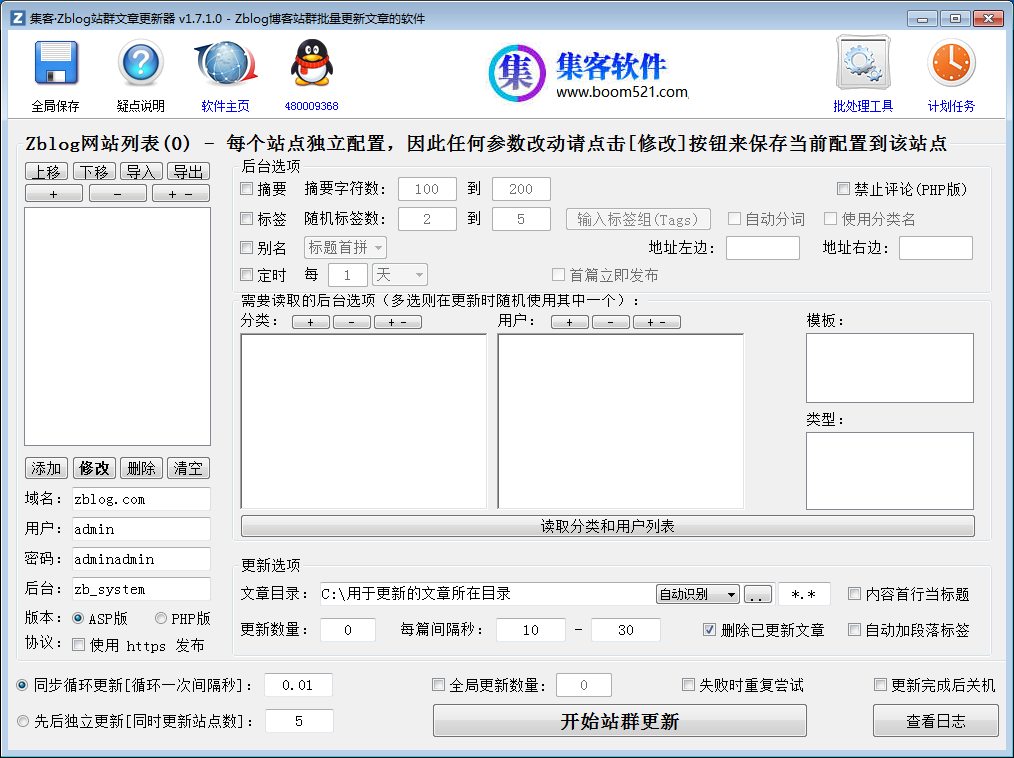Enable the 别名 checkbox

coord(246,247)
